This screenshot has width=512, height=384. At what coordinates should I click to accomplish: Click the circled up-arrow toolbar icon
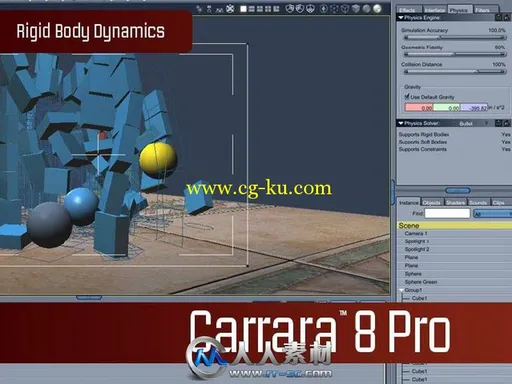click(323, 9)
